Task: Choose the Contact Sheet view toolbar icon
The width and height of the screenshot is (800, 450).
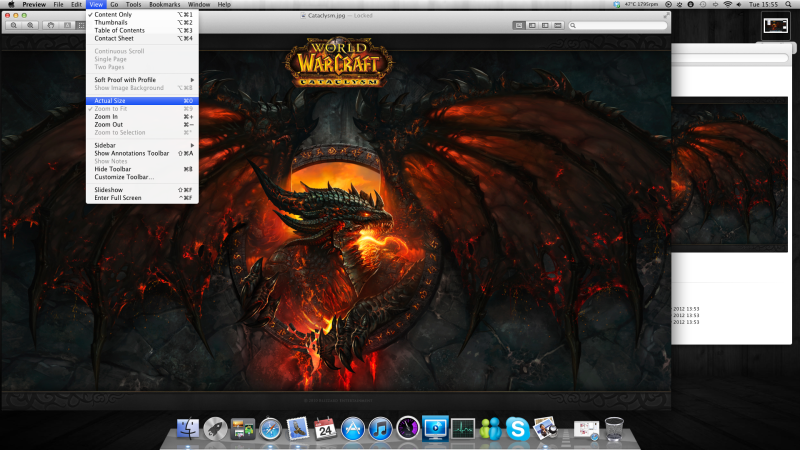Action: click(558, 26)
